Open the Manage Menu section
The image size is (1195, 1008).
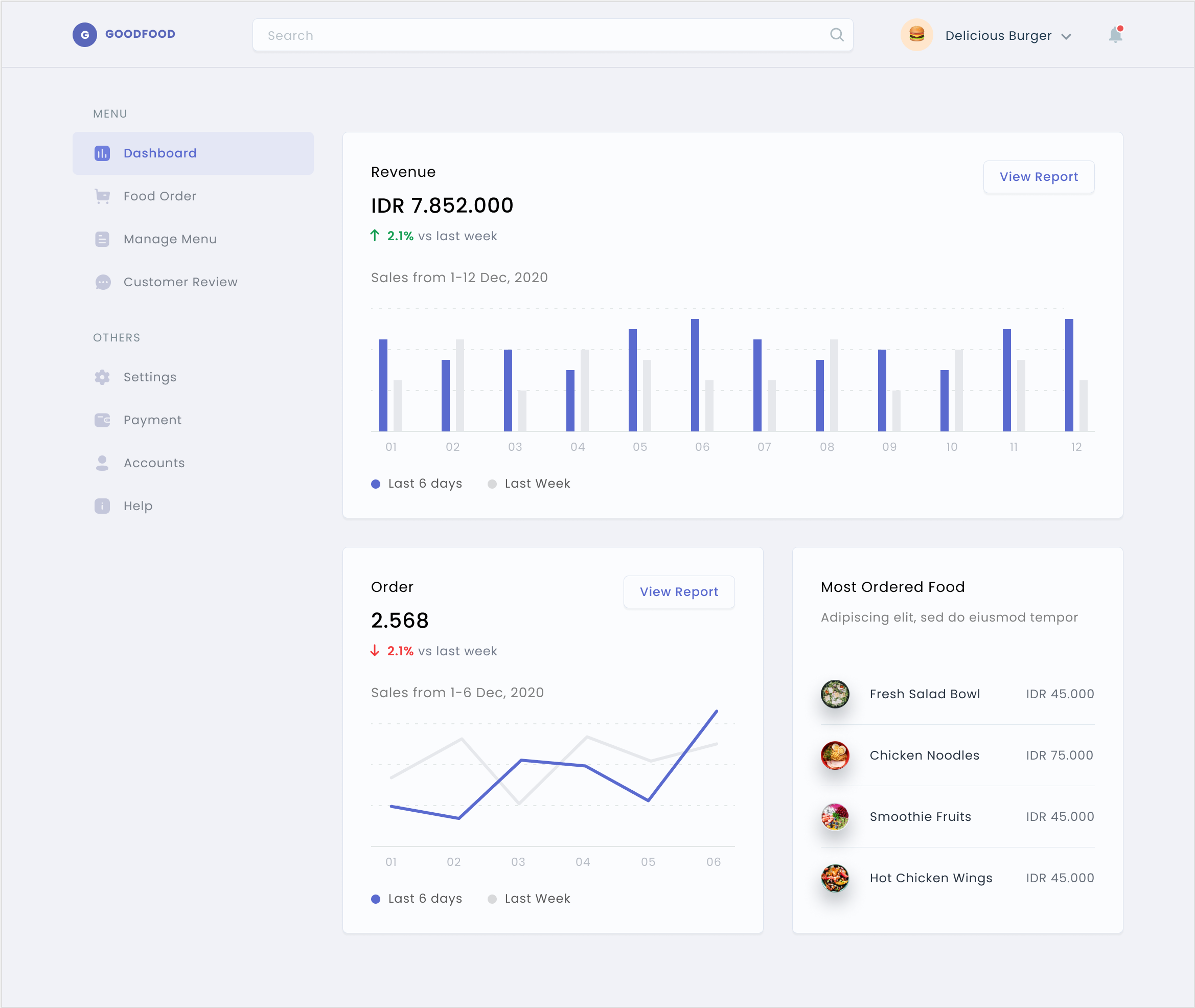pos(170,239)
